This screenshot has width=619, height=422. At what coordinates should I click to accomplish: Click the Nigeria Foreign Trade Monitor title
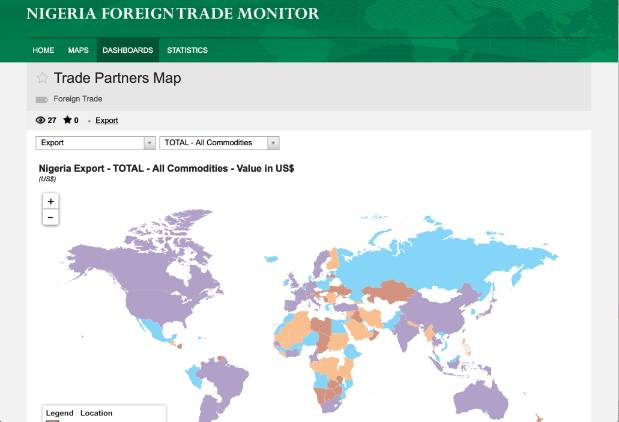coord(173,14)
